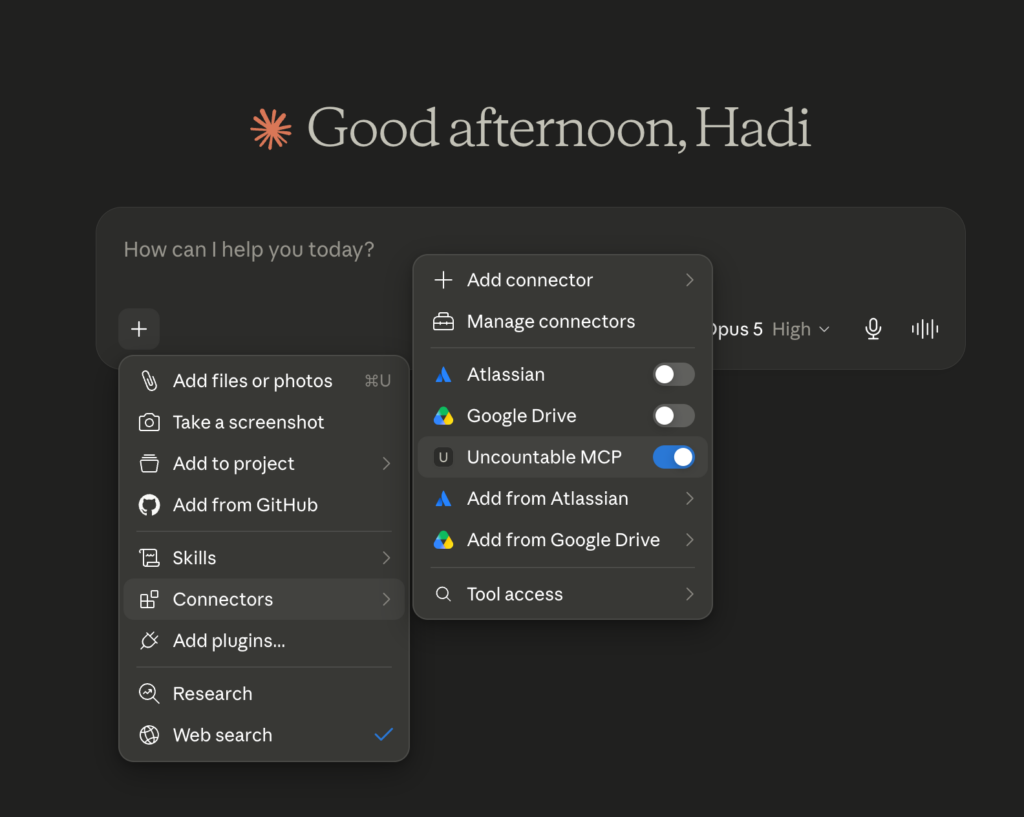Click the camera screenshot icon
Viewport: 1024px width, 817px height.
[149, 423]
